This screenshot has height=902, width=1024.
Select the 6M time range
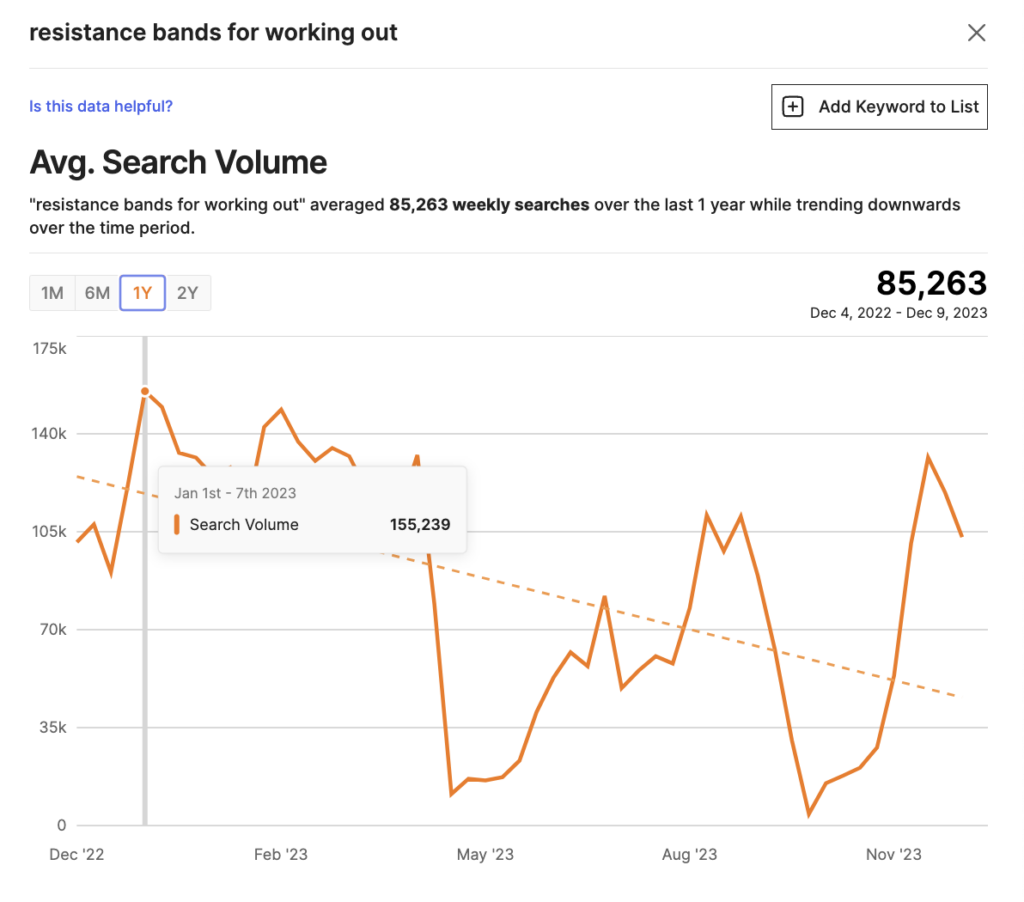pos(97,293)
